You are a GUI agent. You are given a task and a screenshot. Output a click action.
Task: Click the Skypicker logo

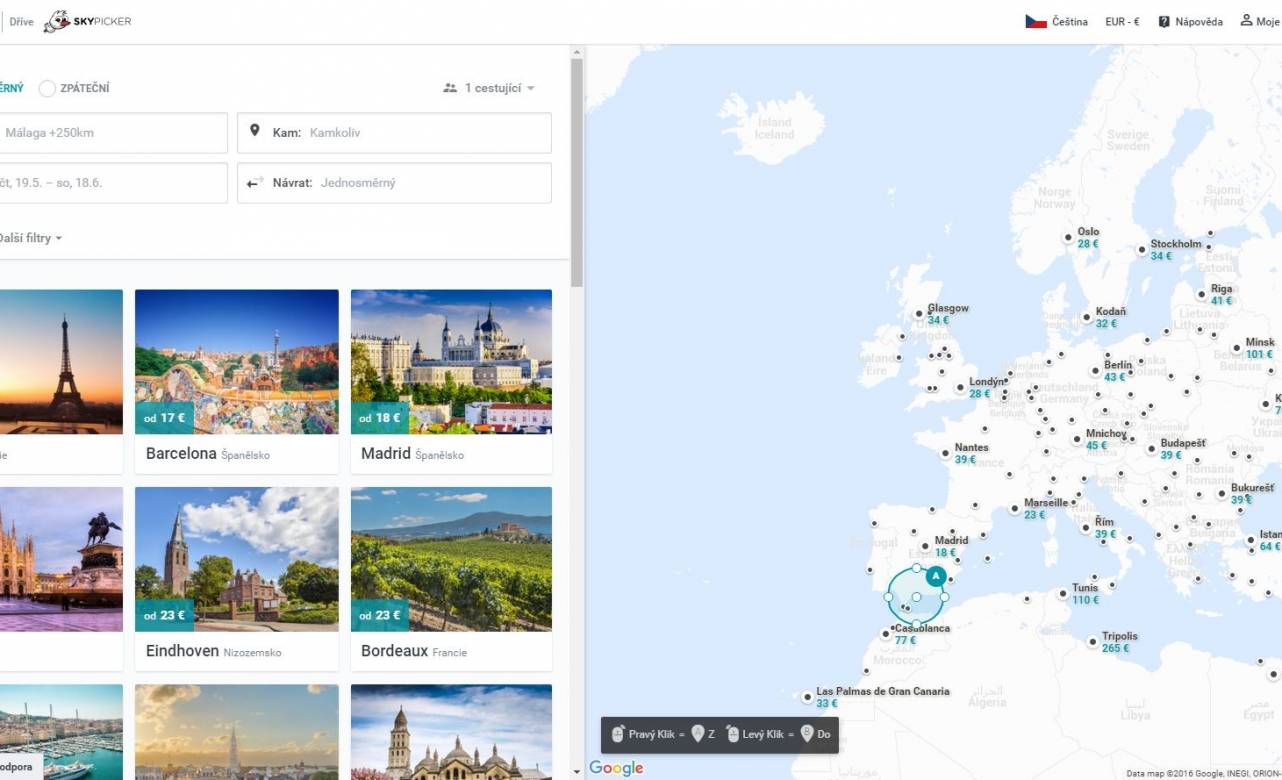click(x=88, y=21)
